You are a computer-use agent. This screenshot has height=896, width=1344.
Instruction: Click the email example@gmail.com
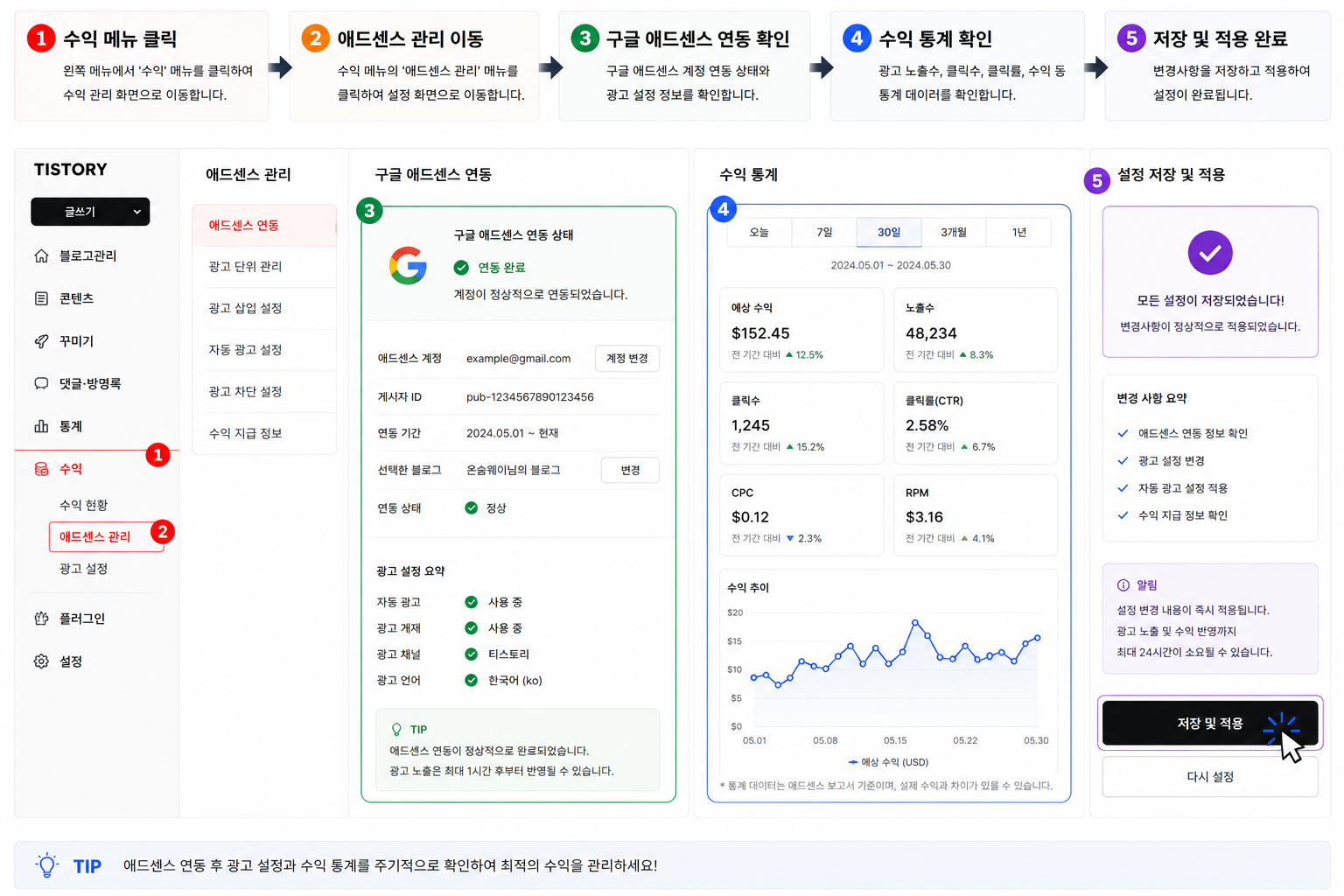click(x=519, y=359)
